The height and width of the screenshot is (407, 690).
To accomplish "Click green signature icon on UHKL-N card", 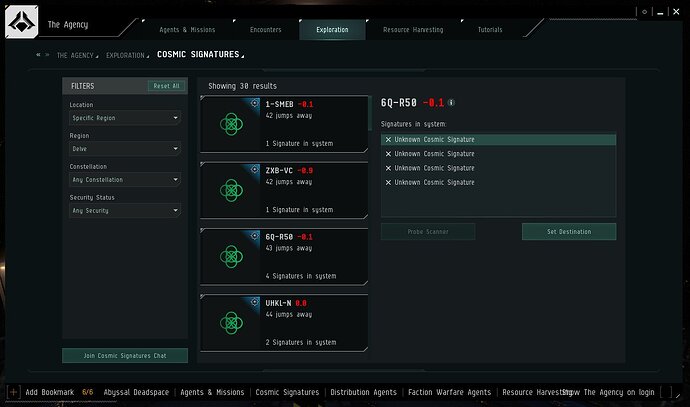I will [231, 323].
